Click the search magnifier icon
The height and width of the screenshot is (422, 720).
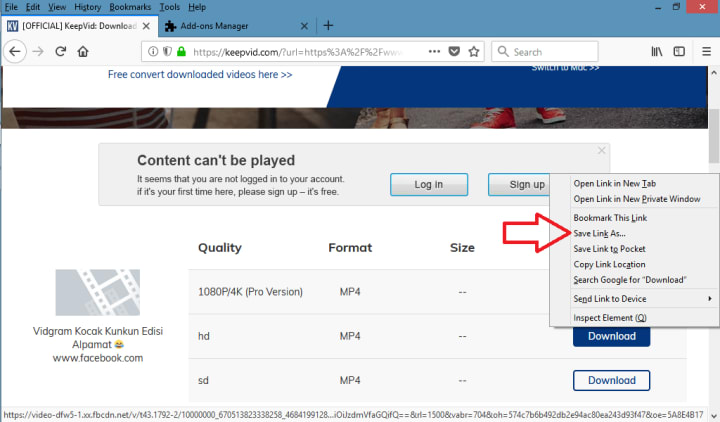503,51
